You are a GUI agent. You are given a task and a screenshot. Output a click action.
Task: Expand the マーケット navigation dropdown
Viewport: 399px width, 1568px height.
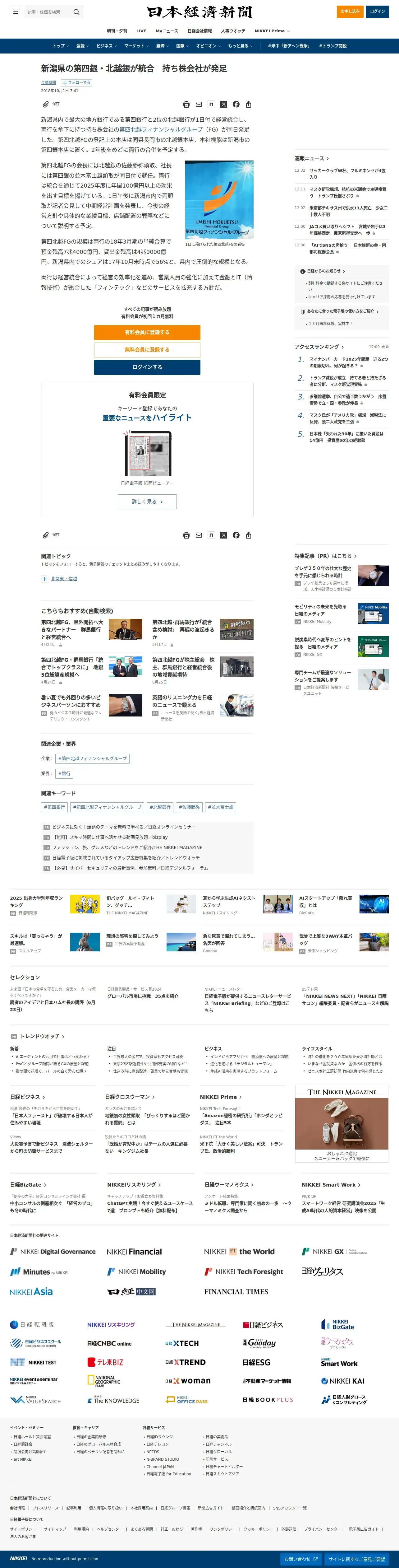pyautogui.click(x=136, y=46)
